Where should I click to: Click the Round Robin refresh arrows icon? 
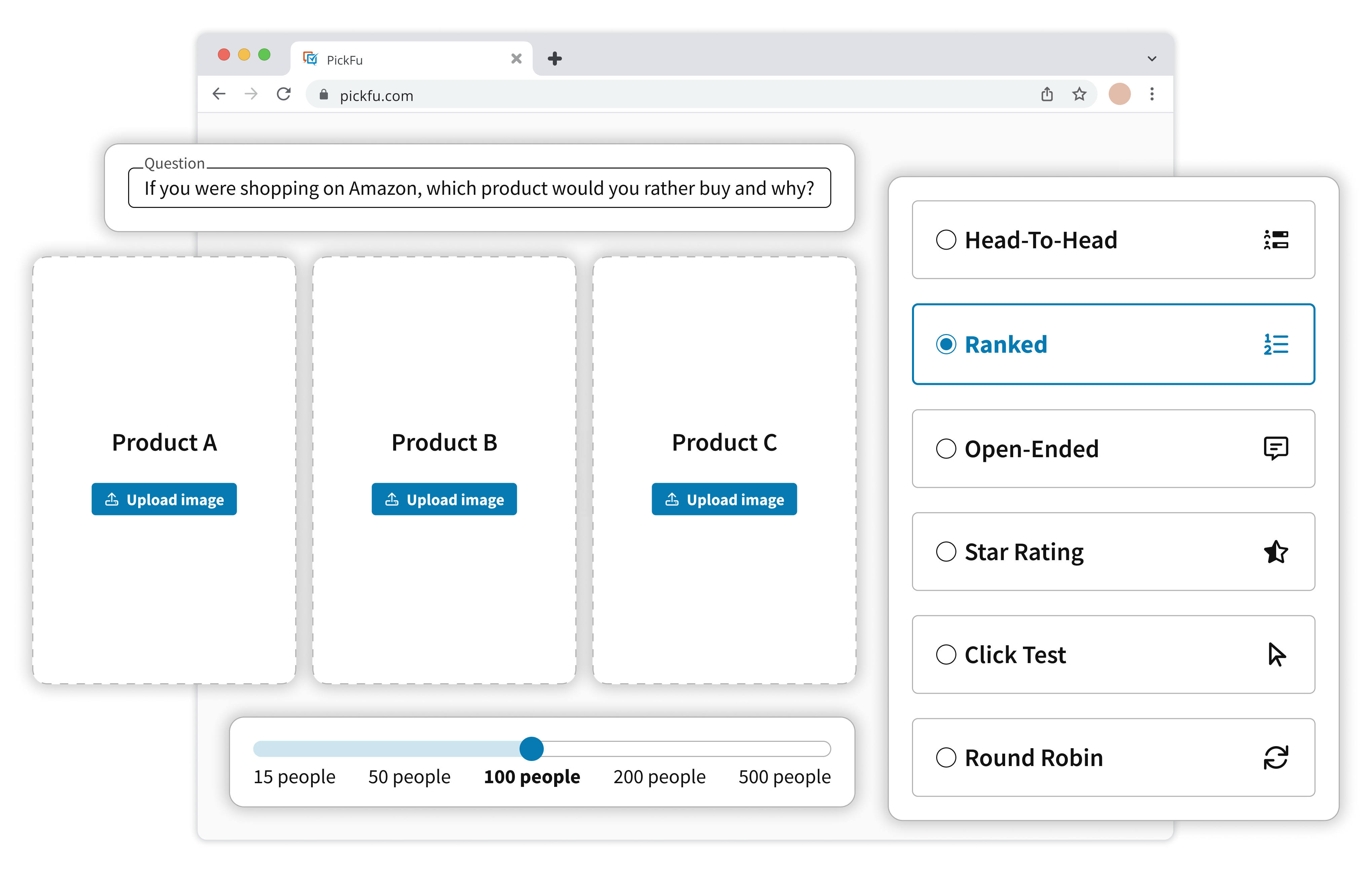click(x=1276, y=757)
